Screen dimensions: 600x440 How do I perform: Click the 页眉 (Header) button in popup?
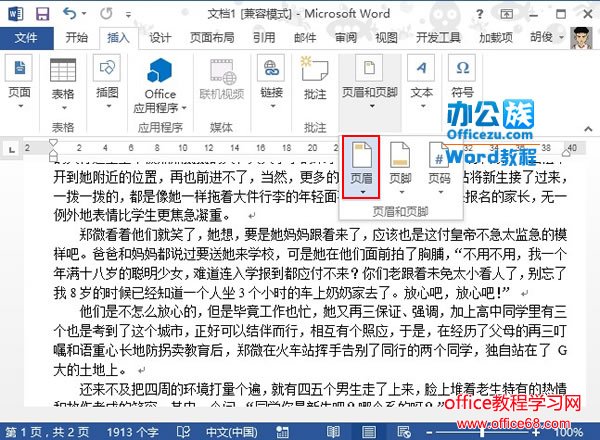361,167
